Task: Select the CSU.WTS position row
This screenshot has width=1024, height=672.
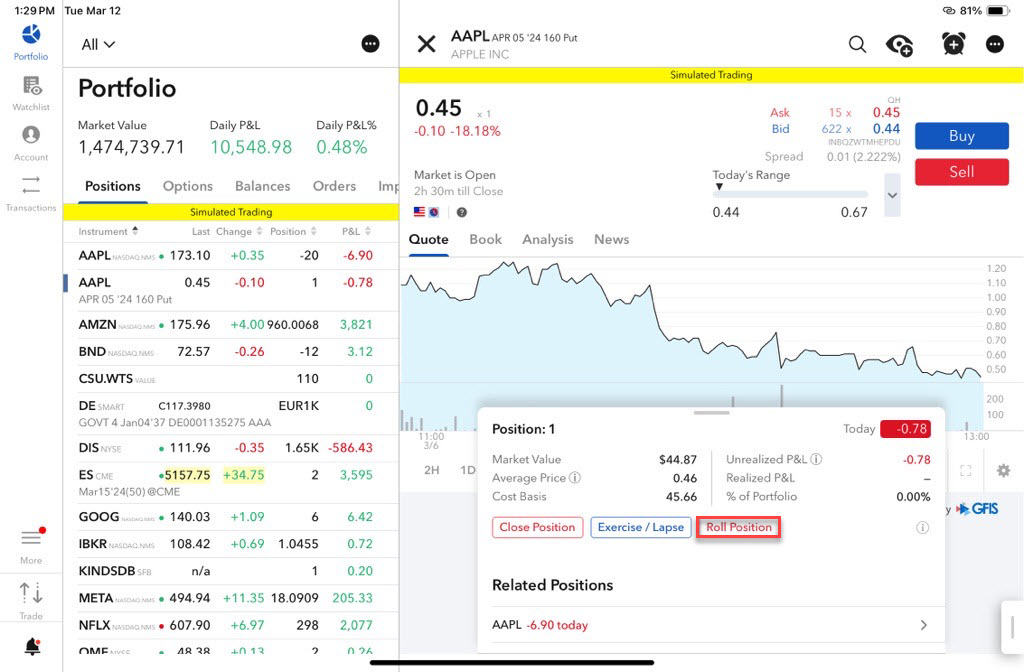Action: (x=231, y=379)
